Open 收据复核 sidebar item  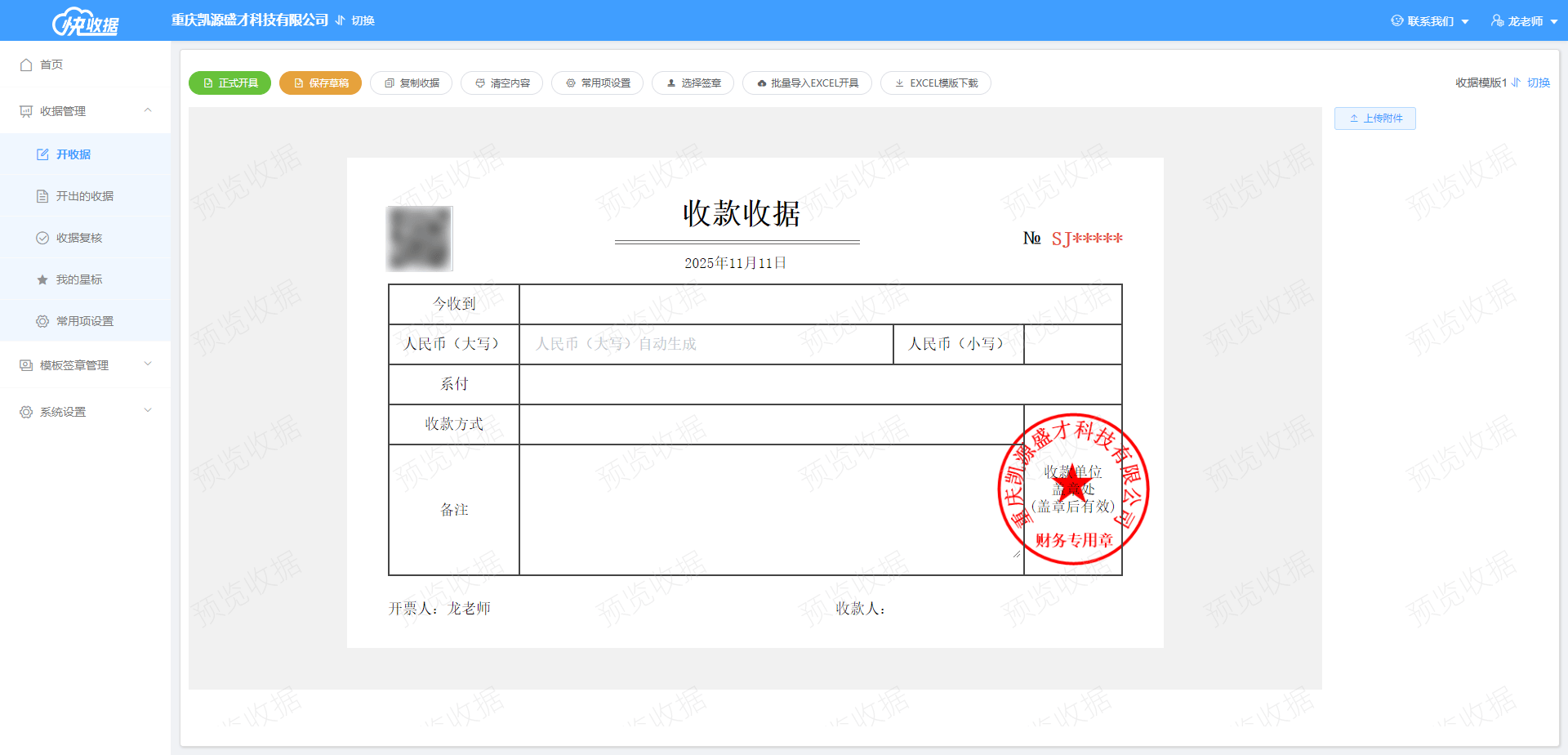coord(78,238)
